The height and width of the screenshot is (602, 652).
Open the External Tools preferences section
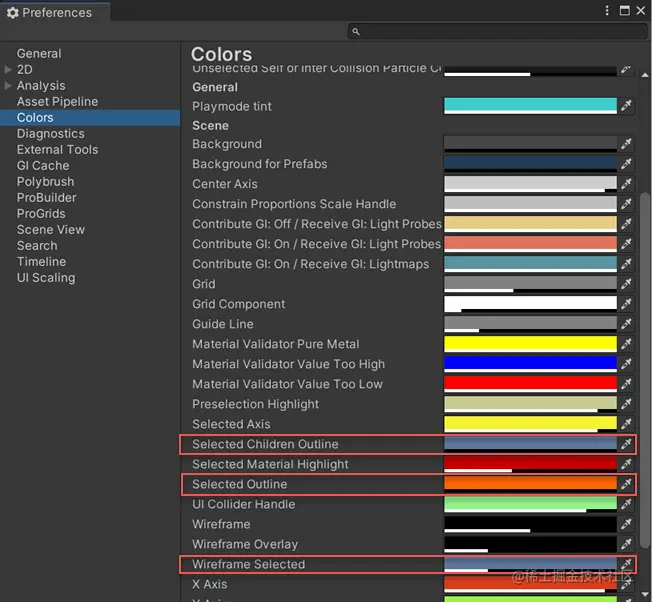coord(57,150)
